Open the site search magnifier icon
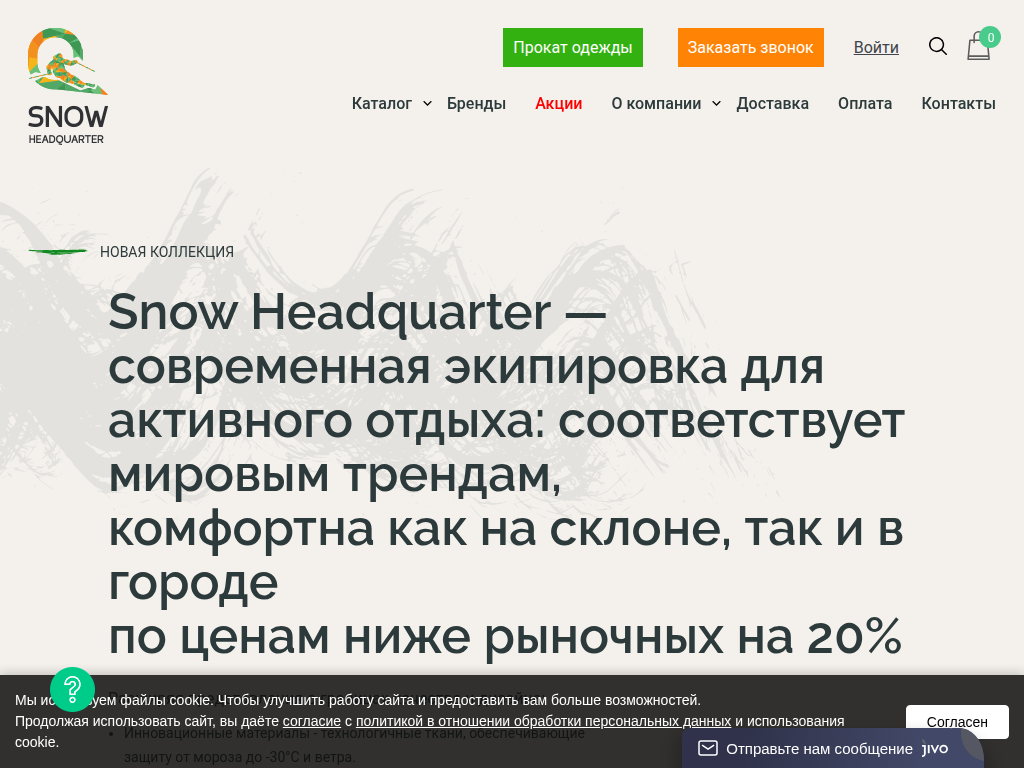Screen dimensions: 1024x768 click(x=937, y=46)
